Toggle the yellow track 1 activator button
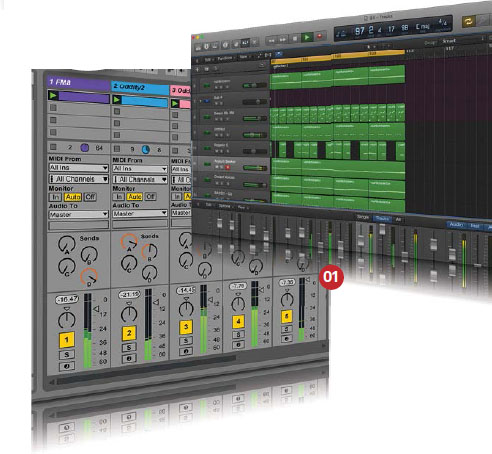This screenshot has height=454, width=492. point(66,340)
